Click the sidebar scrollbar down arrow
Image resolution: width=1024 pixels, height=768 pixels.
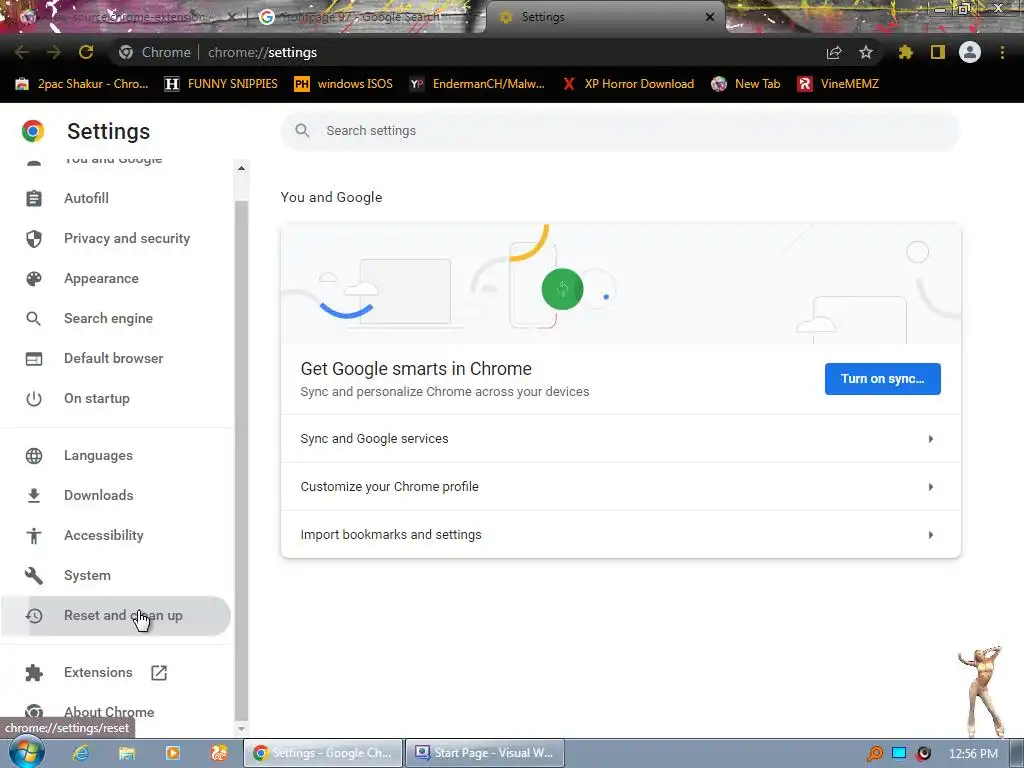(241, 729)
